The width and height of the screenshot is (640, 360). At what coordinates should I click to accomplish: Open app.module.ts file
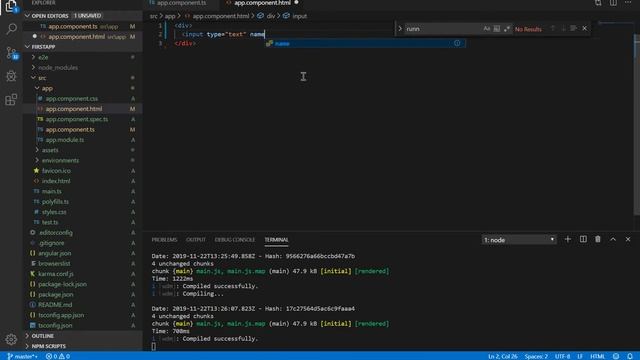(64, 140)
